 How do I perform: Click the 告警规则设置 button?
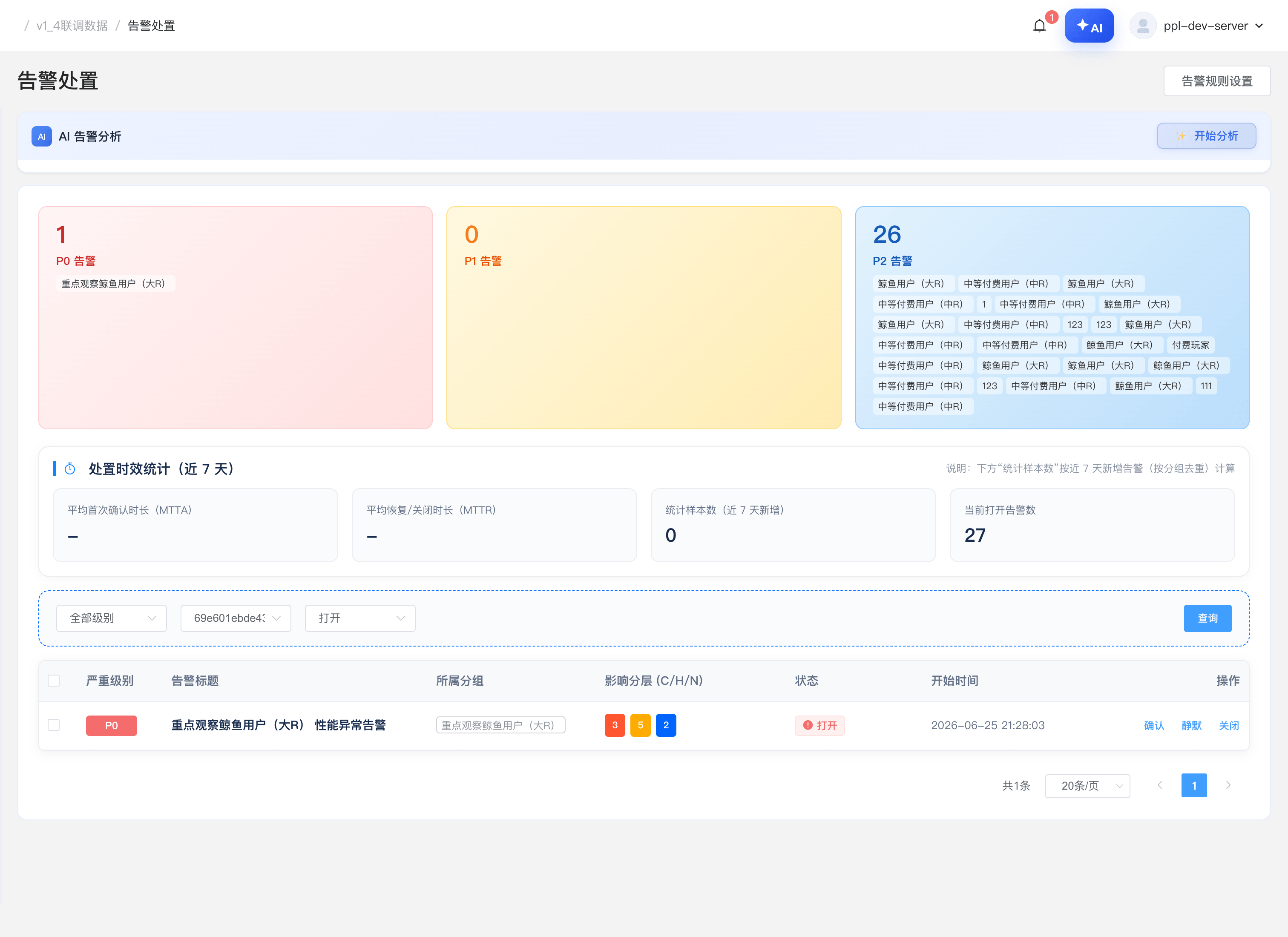pyautogui.click(x=1216, y=81)
